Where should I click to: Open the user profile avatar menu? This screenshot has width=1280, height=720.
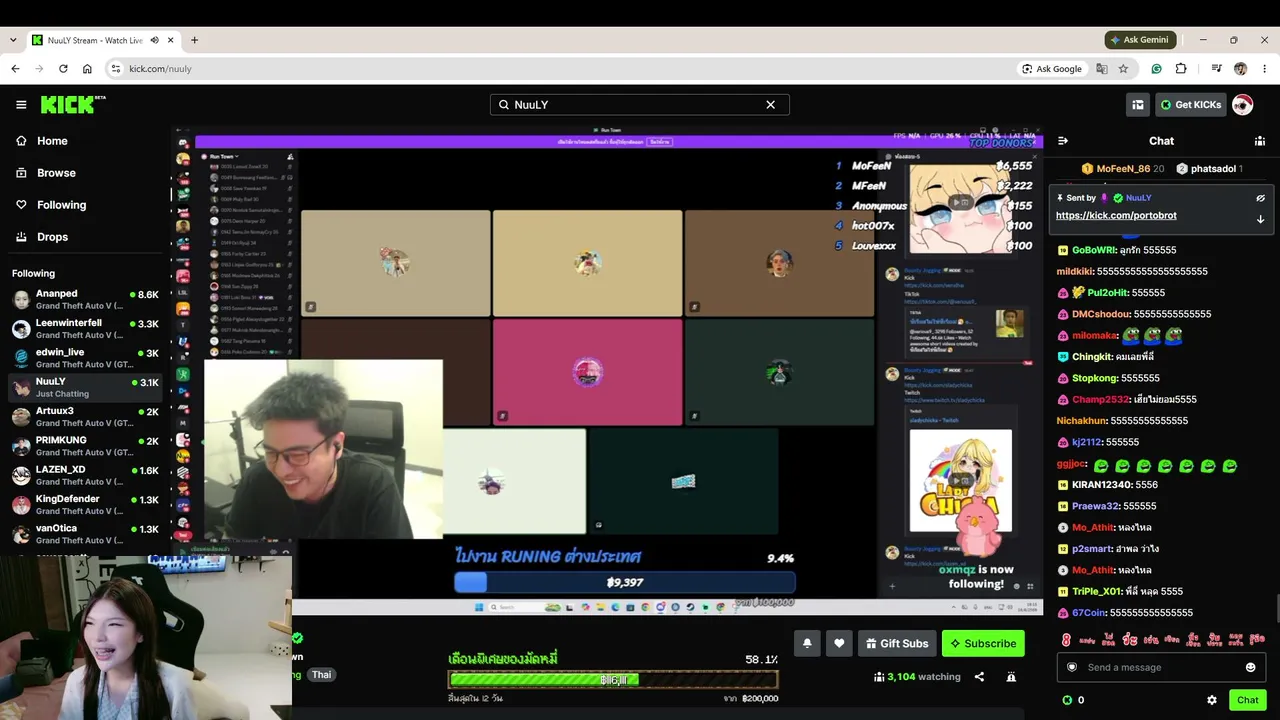1242,105
